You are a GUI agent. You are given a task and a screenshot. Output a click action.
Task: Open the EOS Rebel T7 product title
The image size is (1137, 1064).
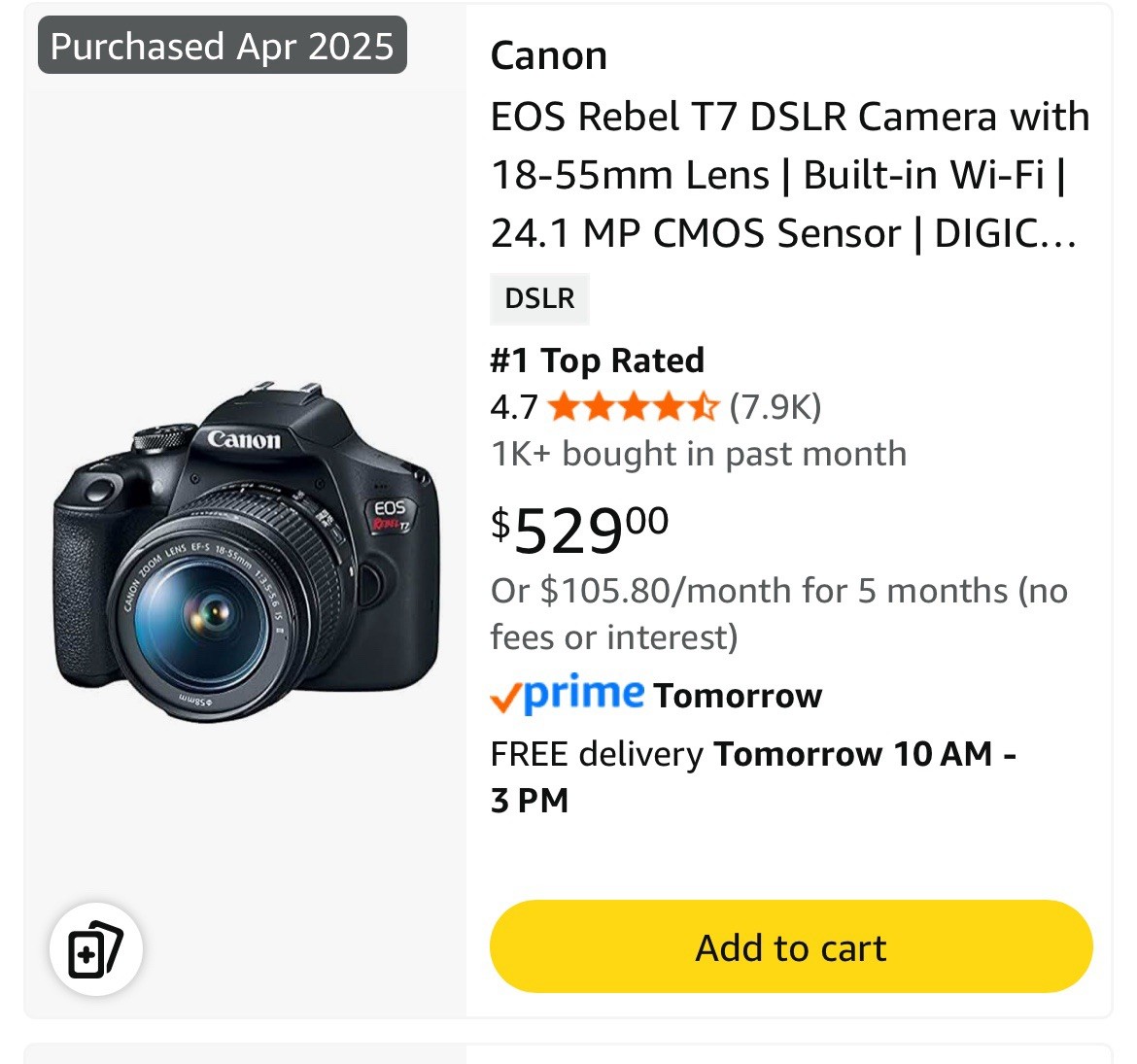[x=789, y=175]
